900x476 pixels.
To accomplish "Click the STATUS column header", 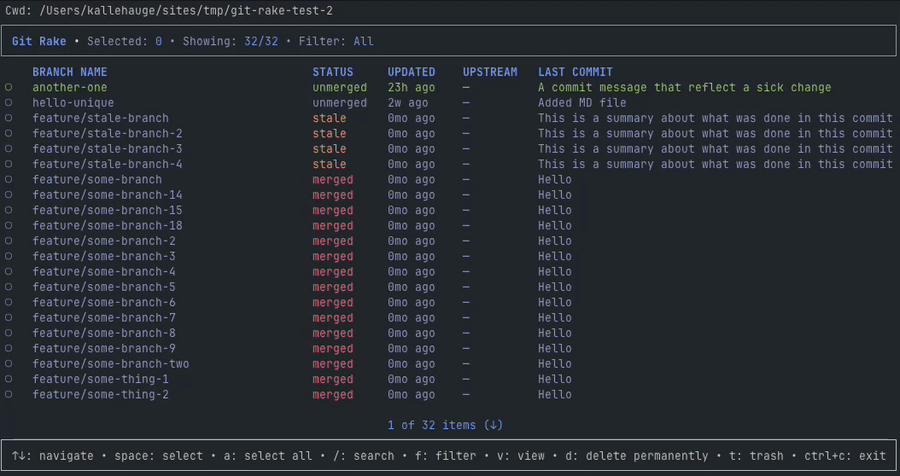I will point(333,72).
